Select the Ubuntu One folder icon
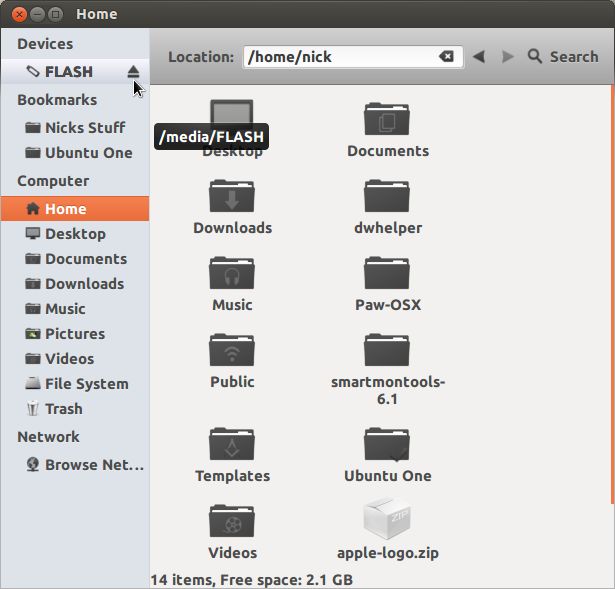This screenshot has width=615, height=589. click(387, 444)
